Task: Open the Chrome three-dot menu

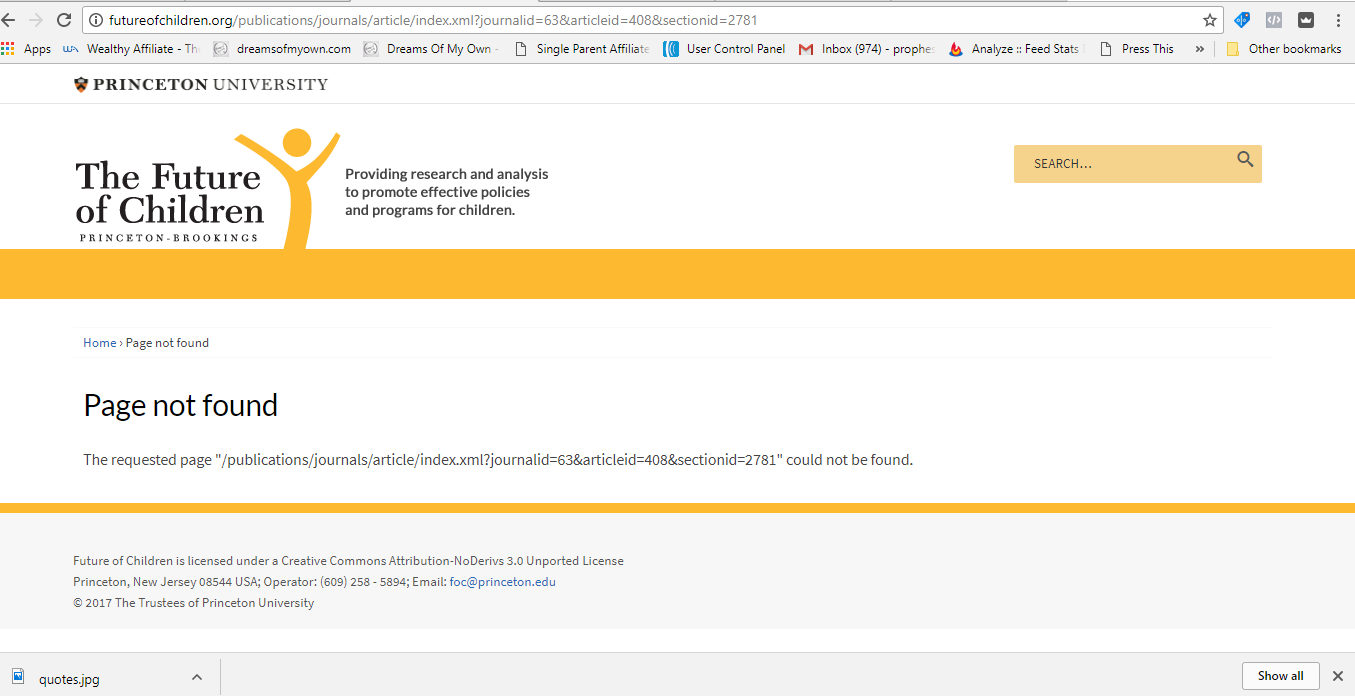Action: click(1338, 20)
